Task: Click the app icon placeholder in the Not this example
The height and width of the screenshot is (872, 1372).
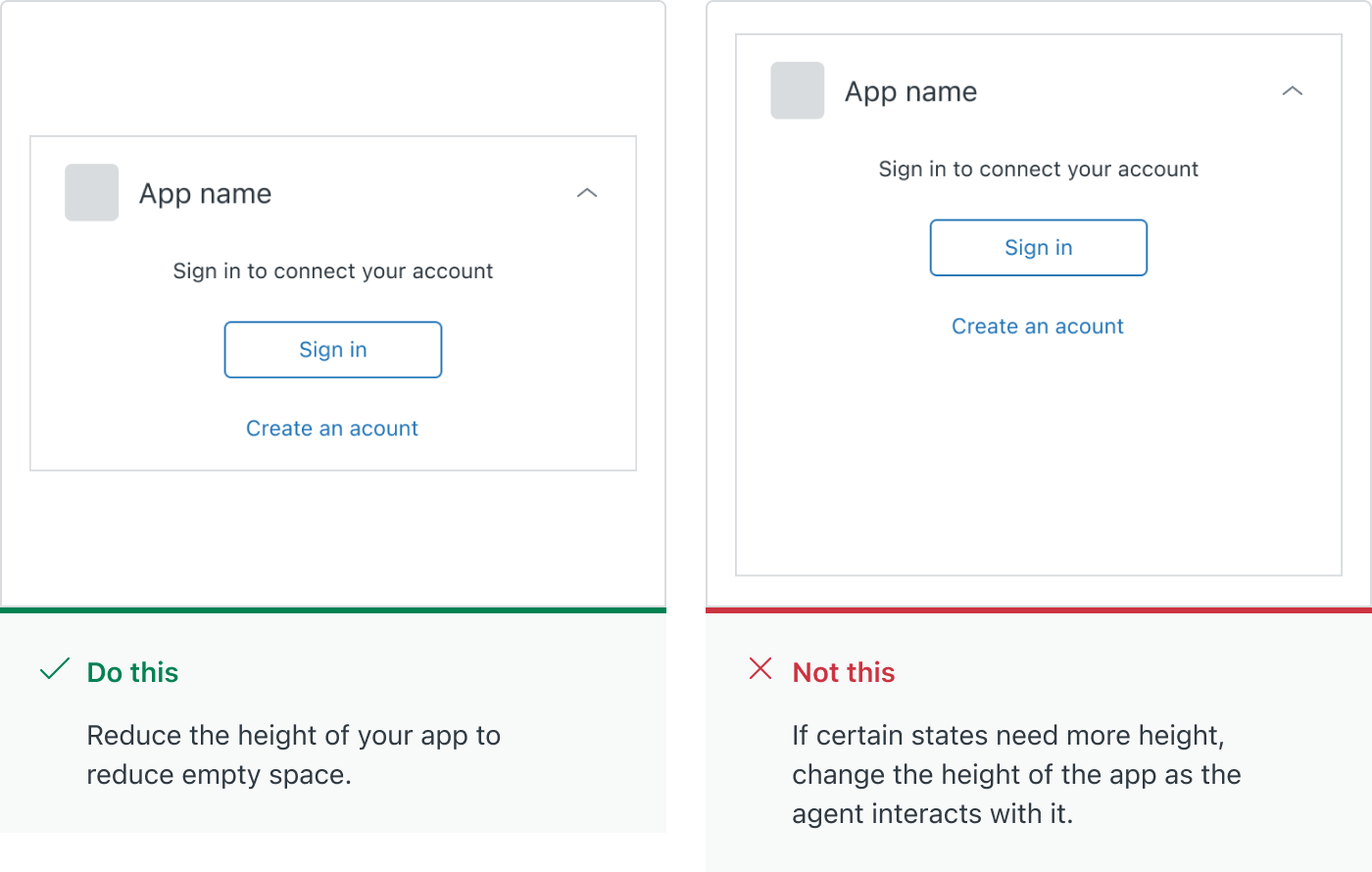Action: (798, 91)
